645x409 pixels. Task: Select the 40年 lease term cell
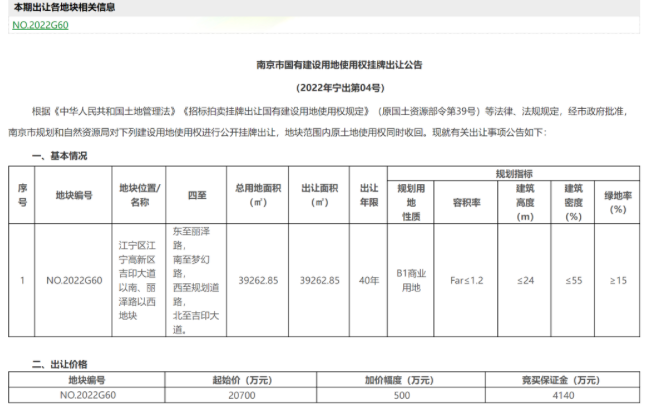pos(368,280)
